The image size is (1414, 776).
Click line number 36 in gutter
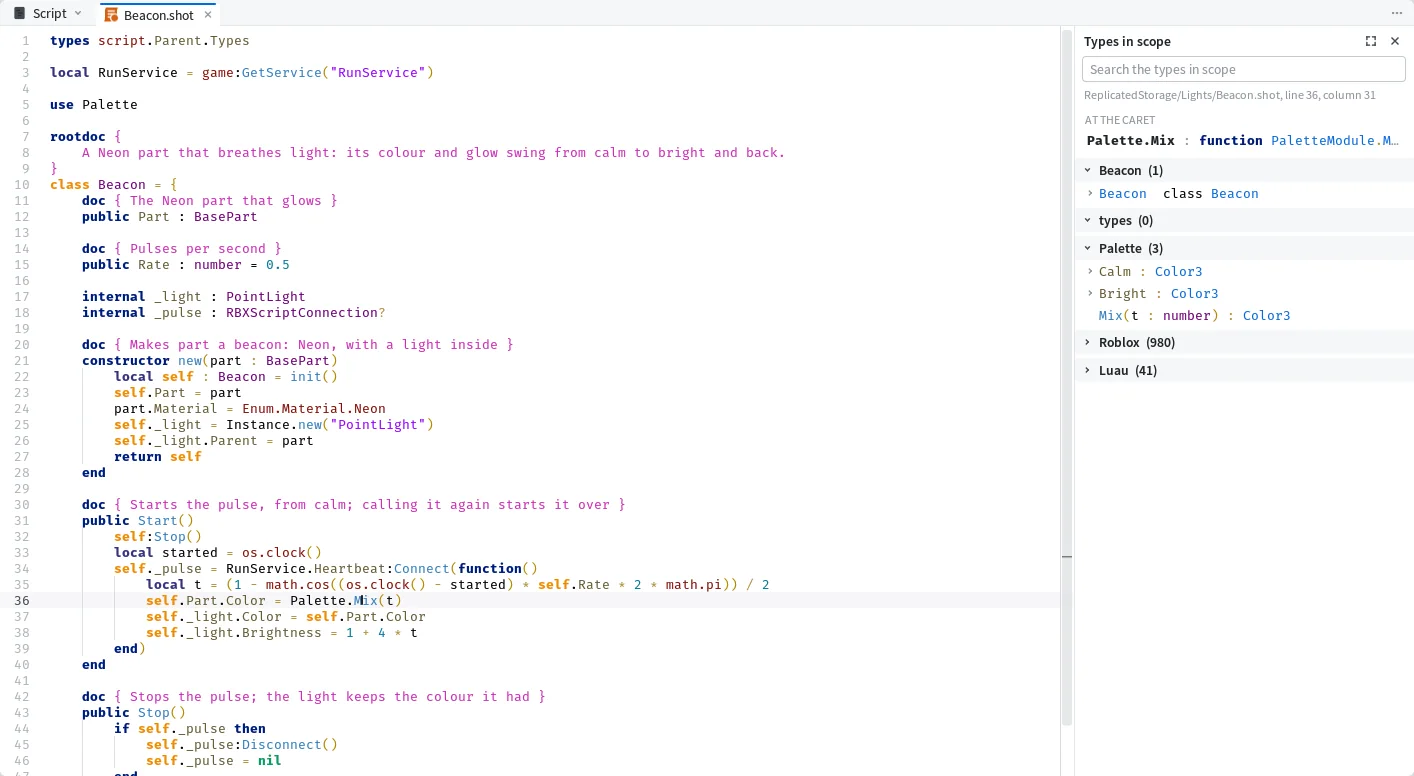(22, 600)
